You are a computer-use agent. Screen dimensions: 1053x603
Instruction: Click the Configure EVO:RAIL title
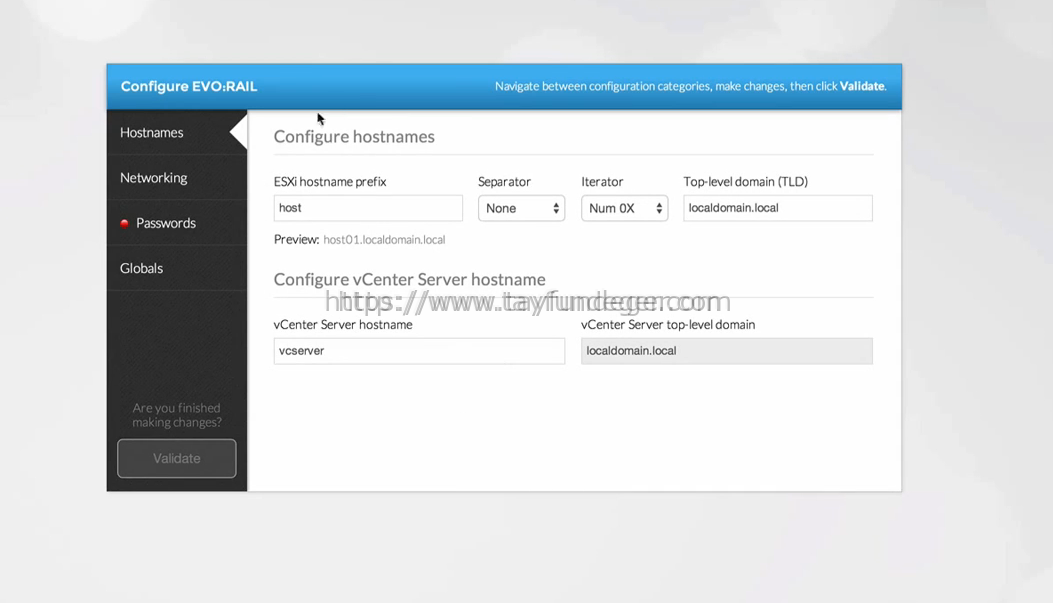tap(189, 86)
